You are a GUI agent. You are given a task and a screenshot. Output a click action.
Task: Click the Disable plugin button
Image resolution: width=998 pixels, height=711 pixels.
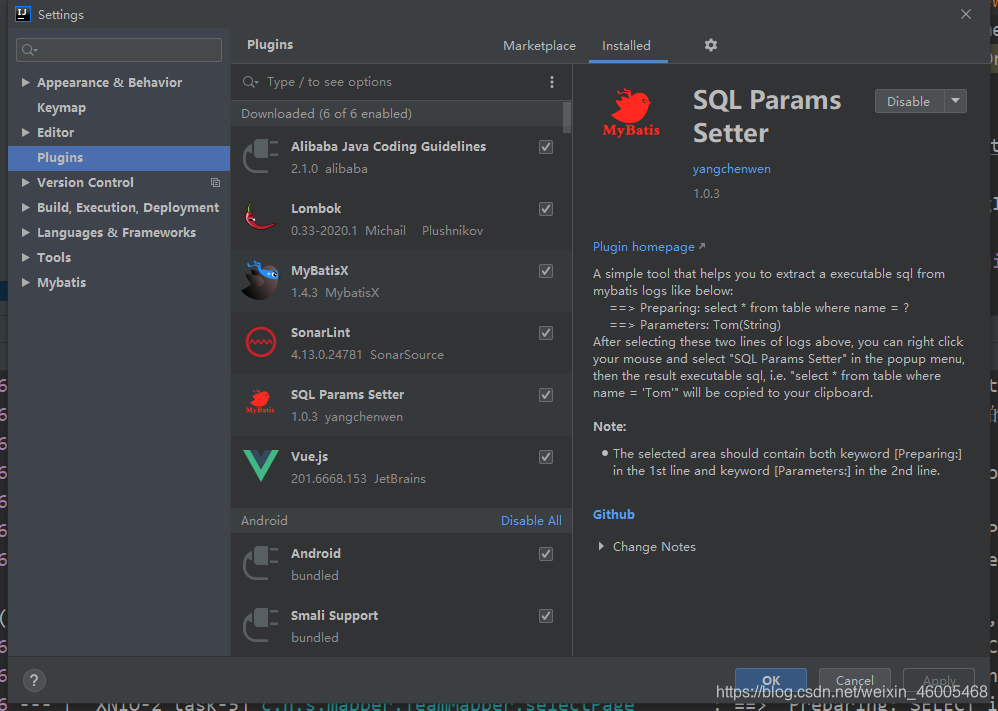point(910,101)
